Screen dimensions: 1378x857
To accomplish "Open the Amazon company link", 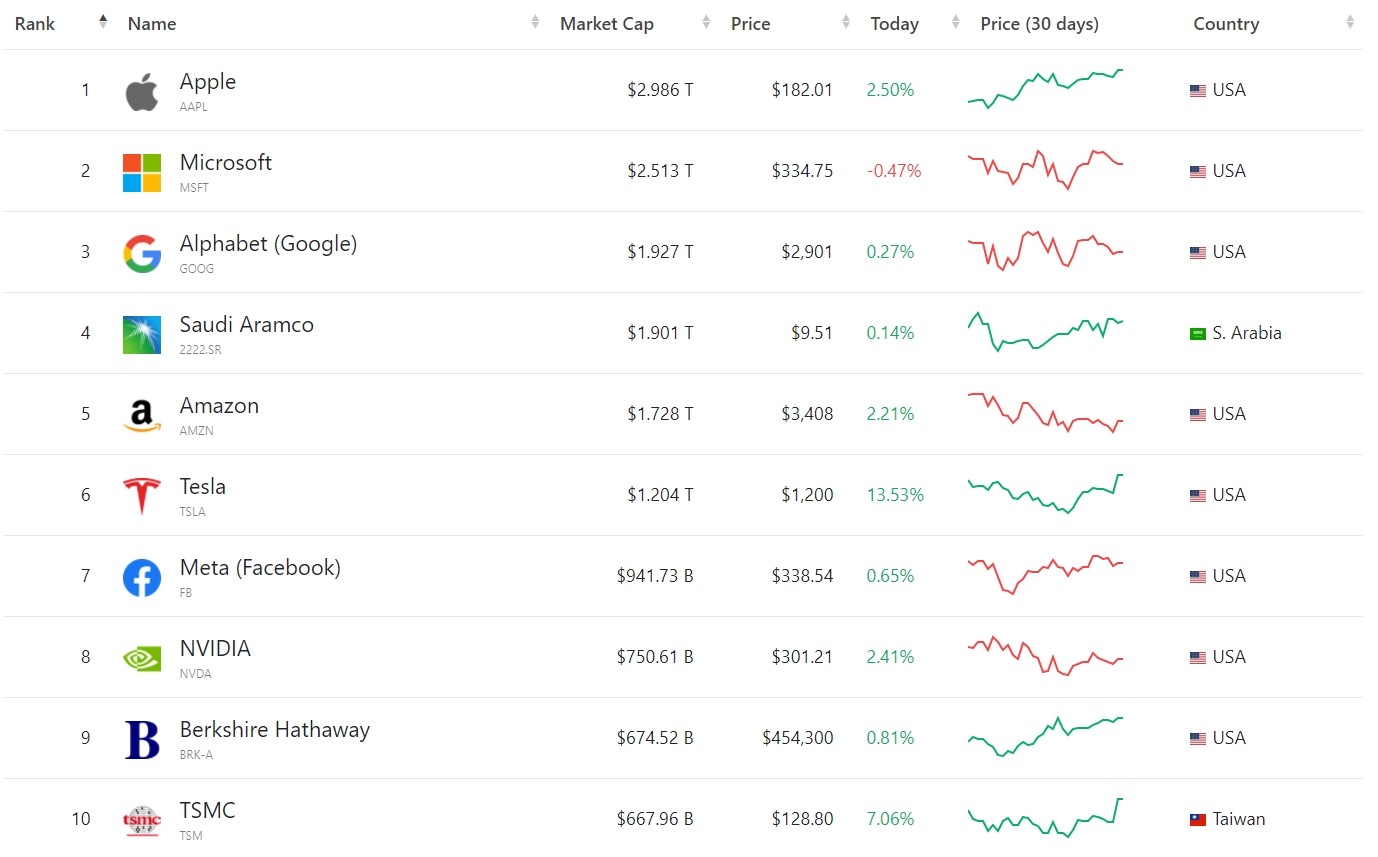I will coord(219,406).
